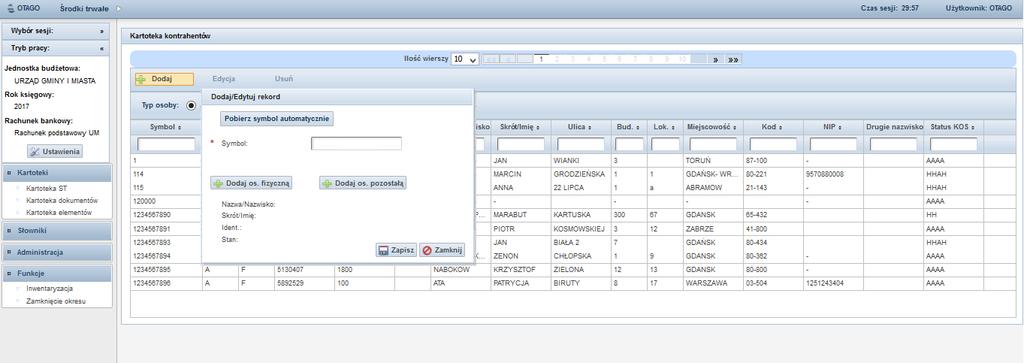
Task: Focus the NIP filter field
Action: pyautogui.click(x=833, y=144)
